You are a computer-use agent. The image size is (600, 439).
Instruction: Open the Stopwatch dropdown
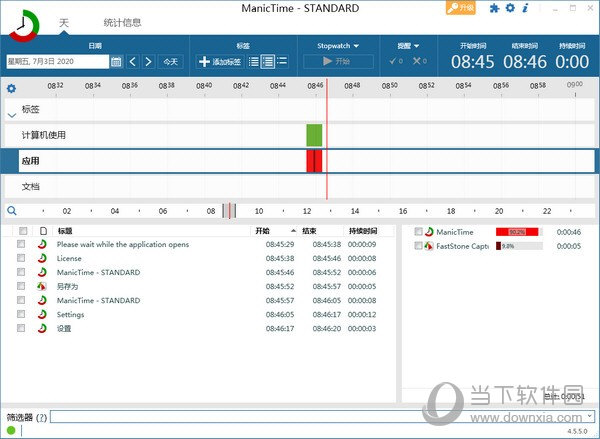pos(338,46)
